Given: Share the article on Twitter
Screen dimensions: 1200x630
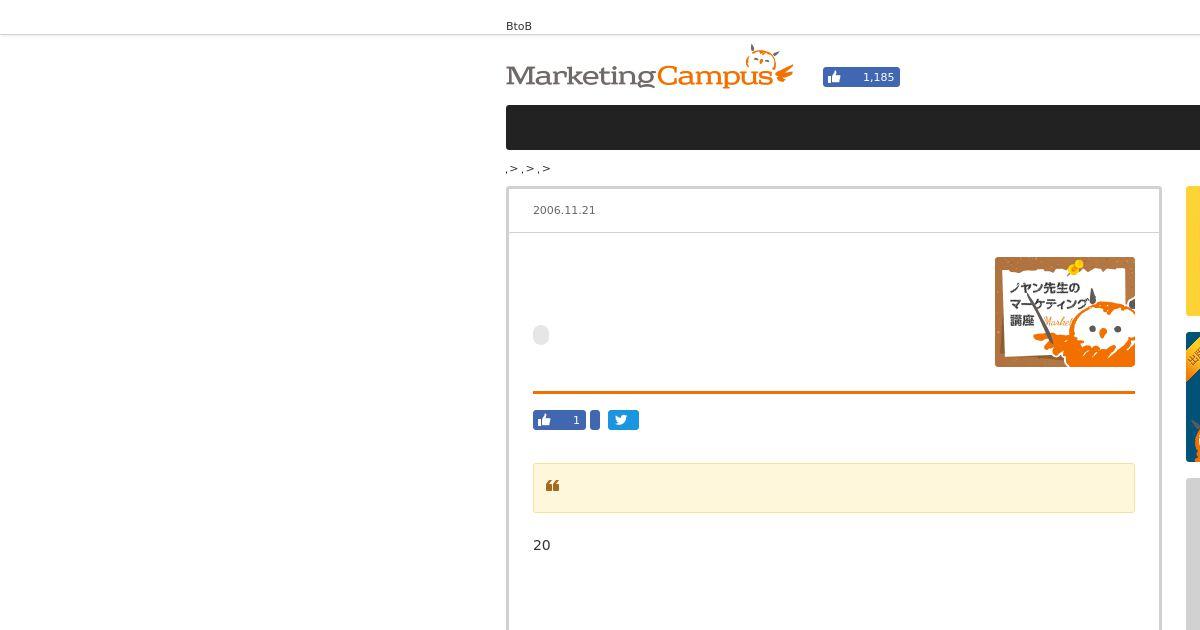Looking at the screenshot, I should point(623,420).
